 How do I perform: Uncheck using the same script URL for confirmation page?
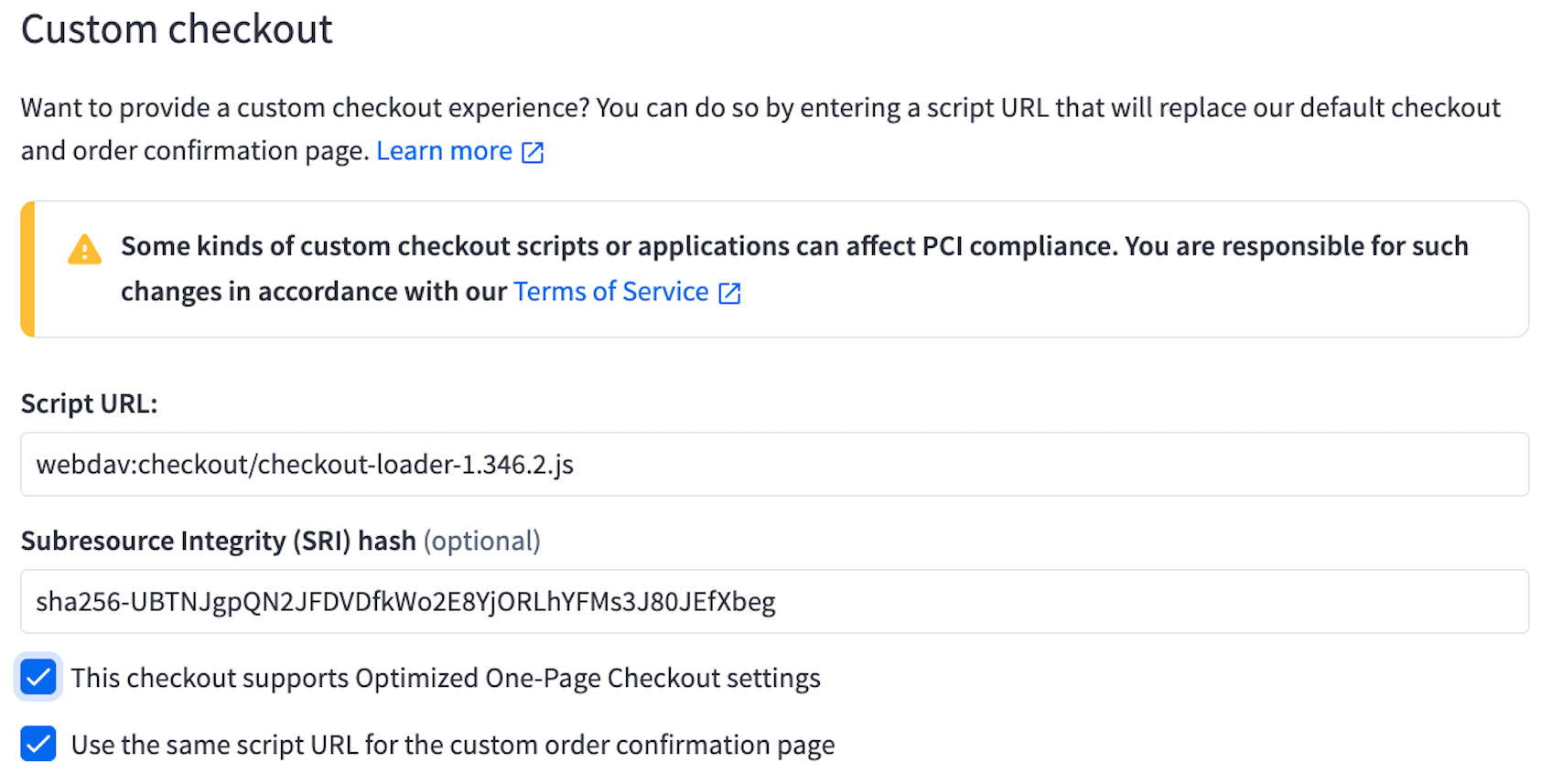click(38, 745)
